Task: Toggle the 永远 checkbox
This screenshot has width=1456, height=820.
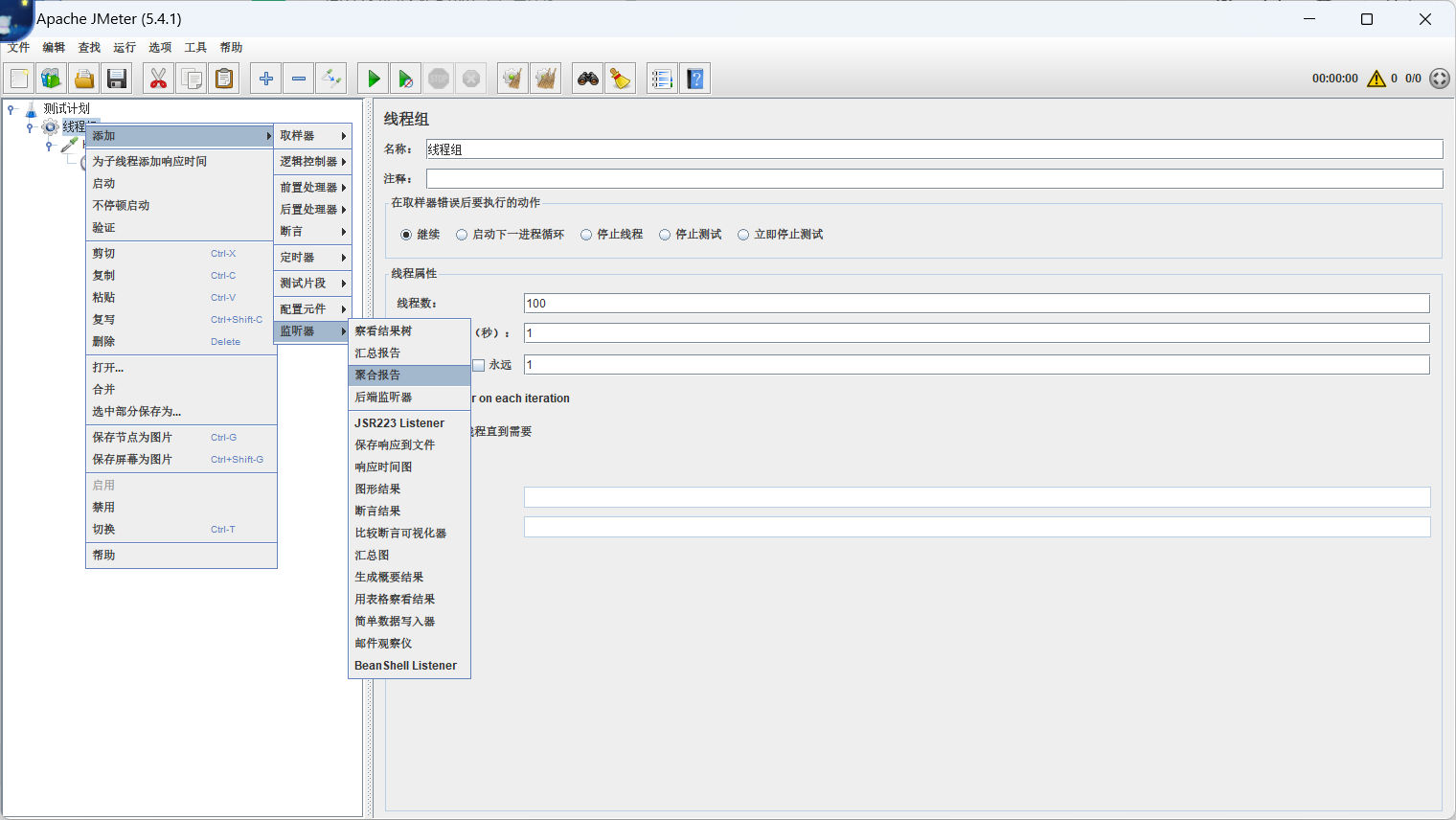Action: 479,365
